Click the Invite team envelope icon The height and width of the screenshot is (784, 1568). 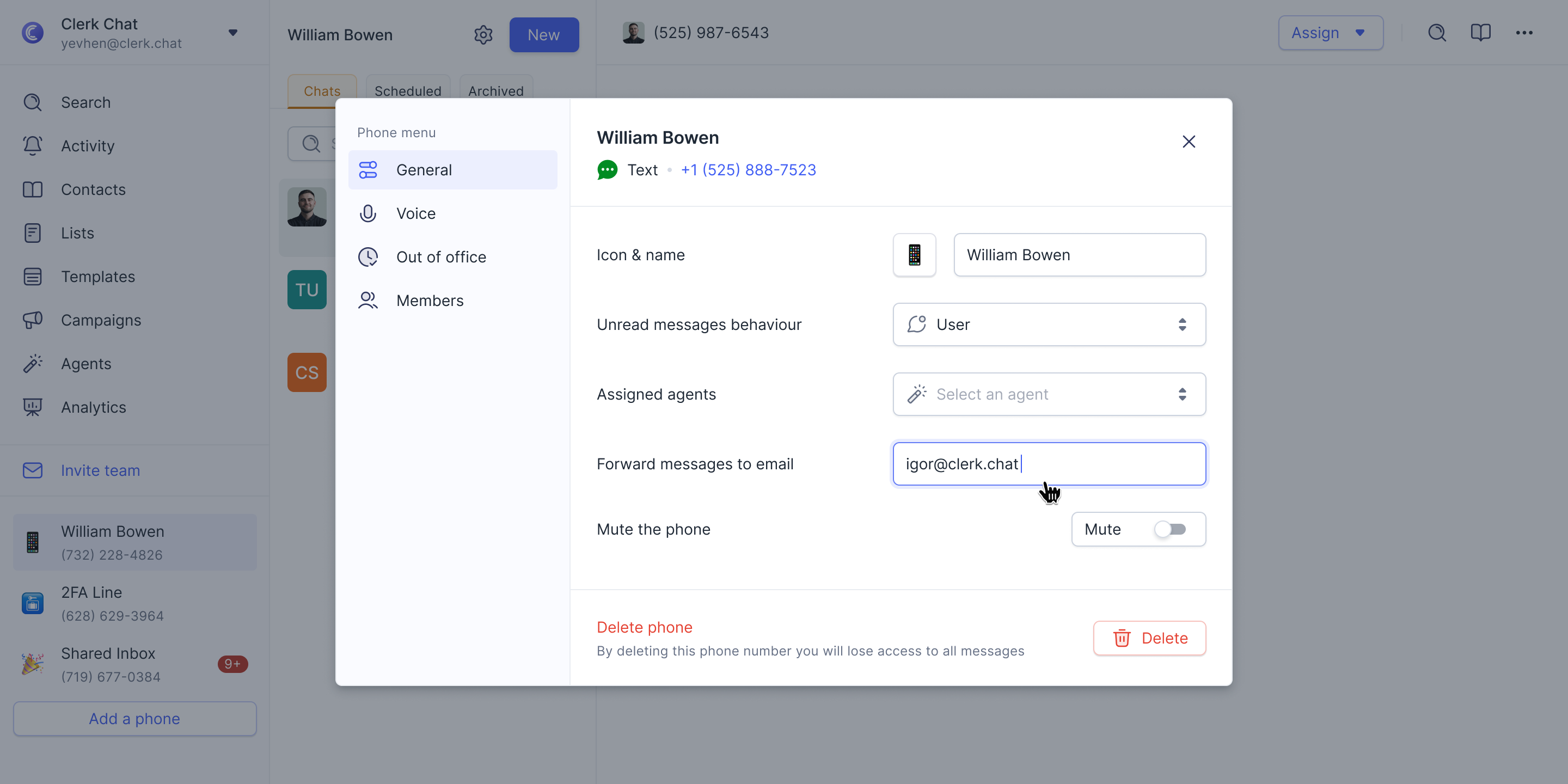(32, 470)
